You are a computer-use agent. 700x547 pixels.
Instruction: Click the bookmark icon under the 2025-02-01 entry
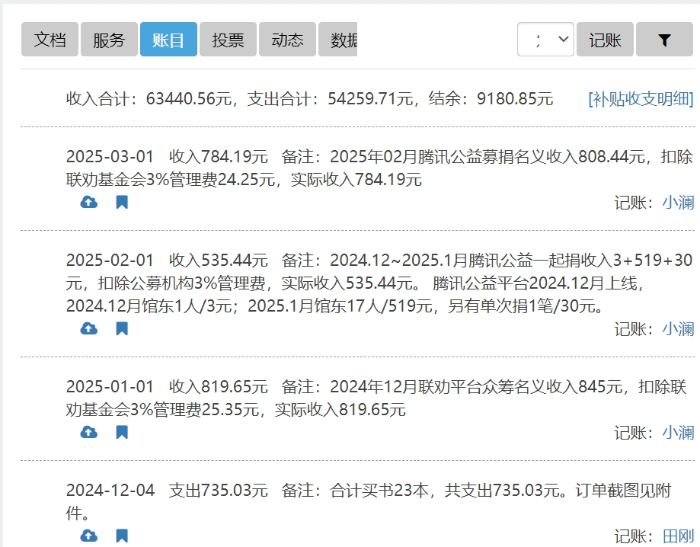(122, 328)
